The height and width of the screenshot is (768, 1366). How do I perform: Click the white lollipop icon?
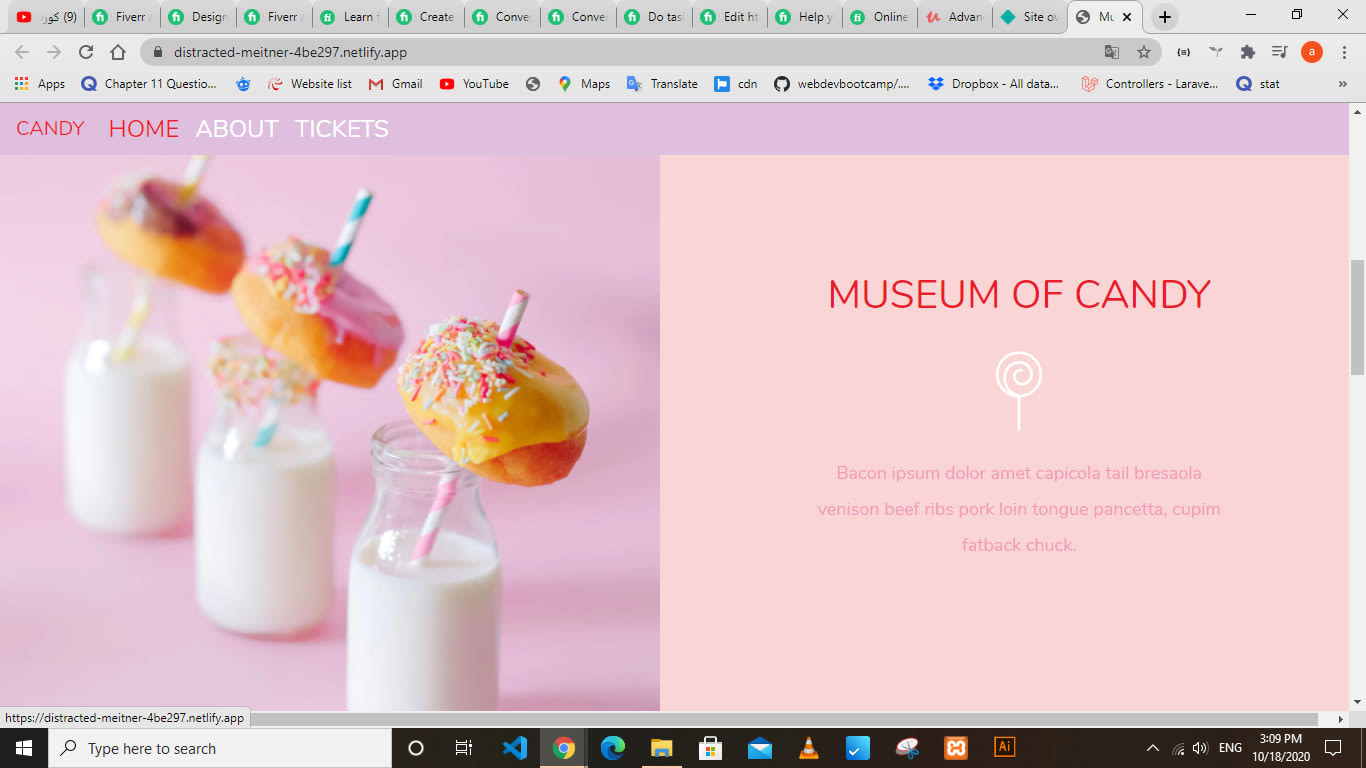(x=1019, y=391)
